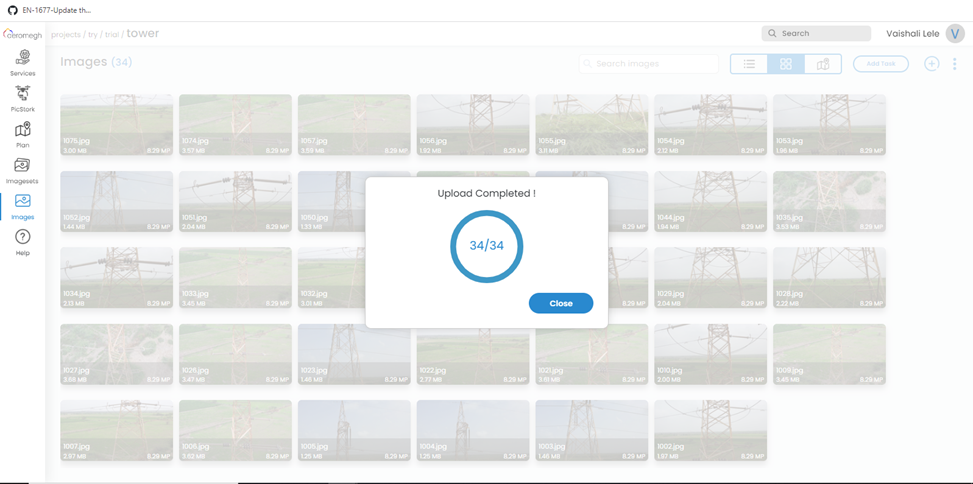Click the 34/34 upload progress circle
The height and width of the screenshot is (484, 973).
pos(486,246)
